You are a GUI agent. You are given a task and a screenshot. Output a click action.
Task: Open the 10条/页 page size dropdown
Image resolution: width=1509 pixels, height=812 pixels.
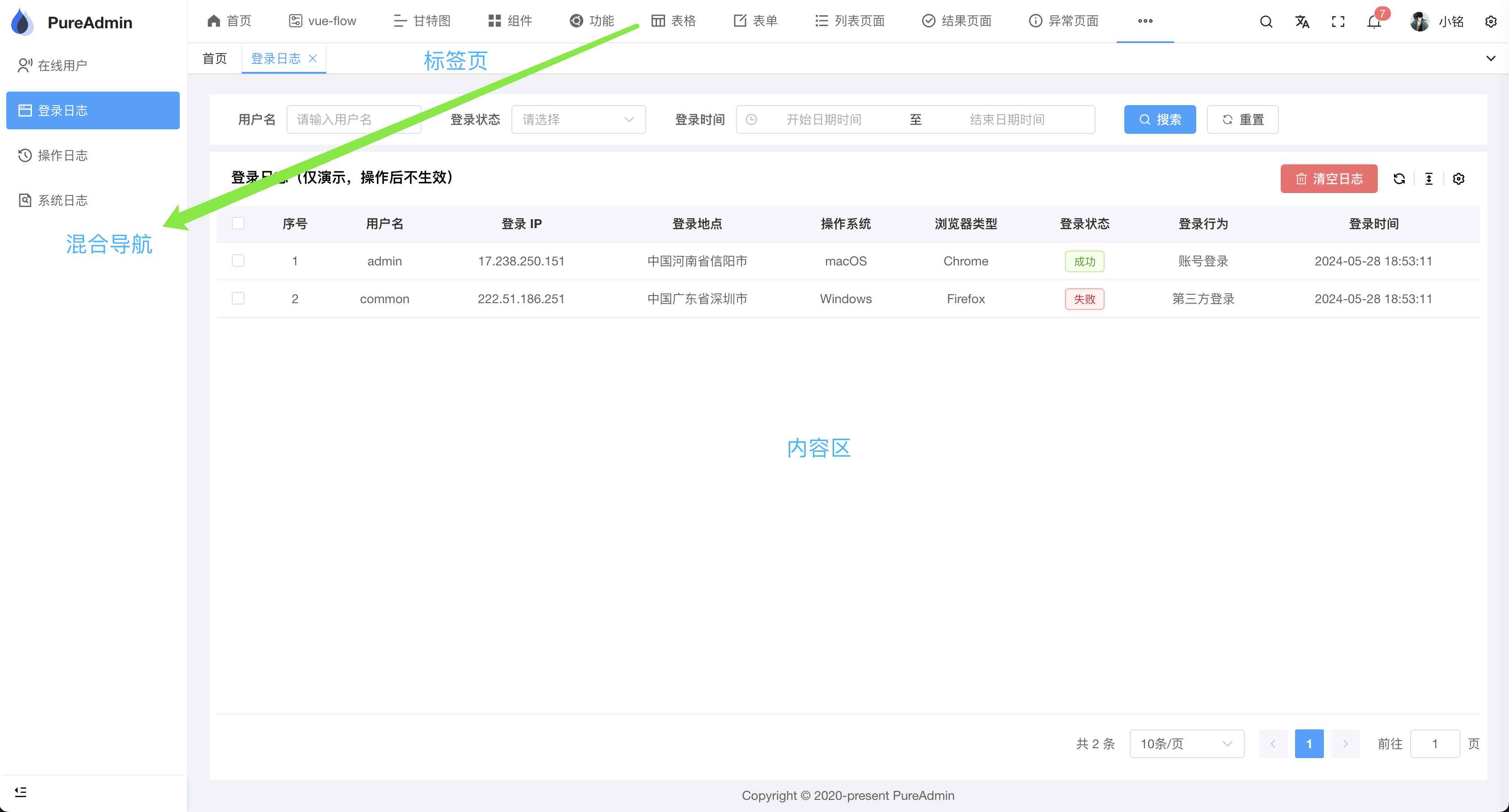pyautogui.click(x=1186, y=743)
